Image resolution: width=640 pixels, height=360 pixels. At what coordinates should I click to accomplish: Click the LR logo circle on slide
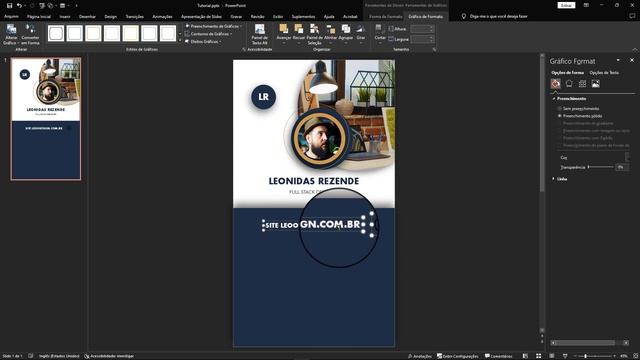tap(263, 97)
